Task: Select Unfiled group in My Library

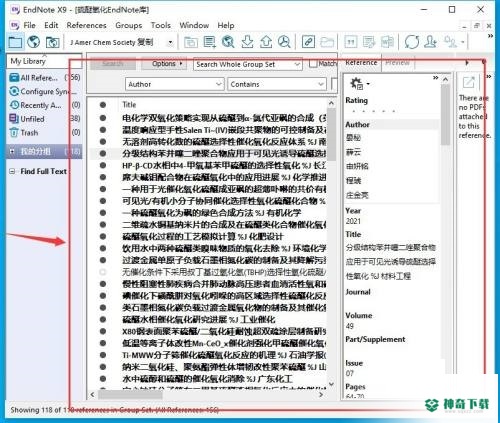Action: 32,119
